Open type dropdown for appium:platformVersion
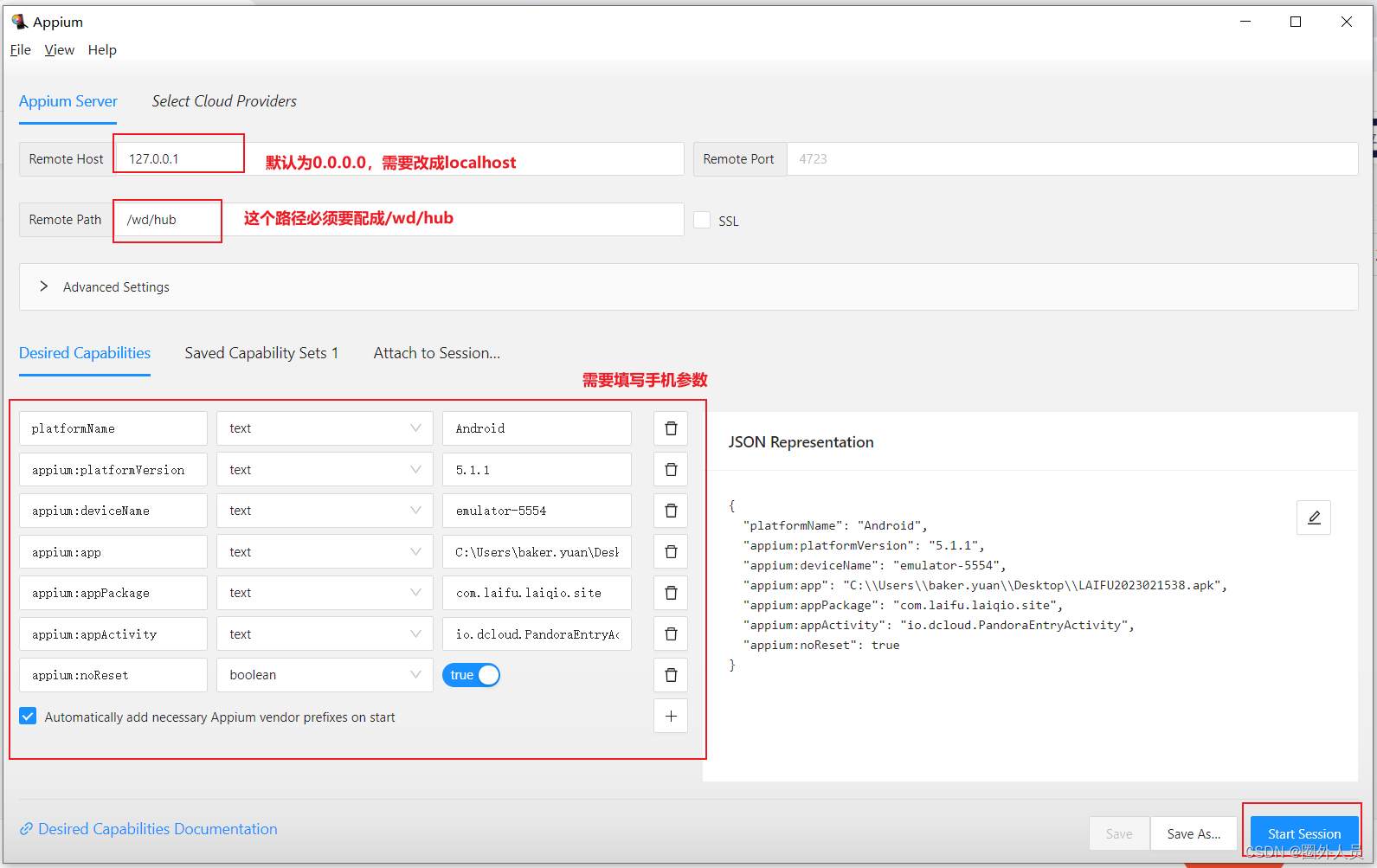Viewport: 1377px width, 868px height. point(325,470)
